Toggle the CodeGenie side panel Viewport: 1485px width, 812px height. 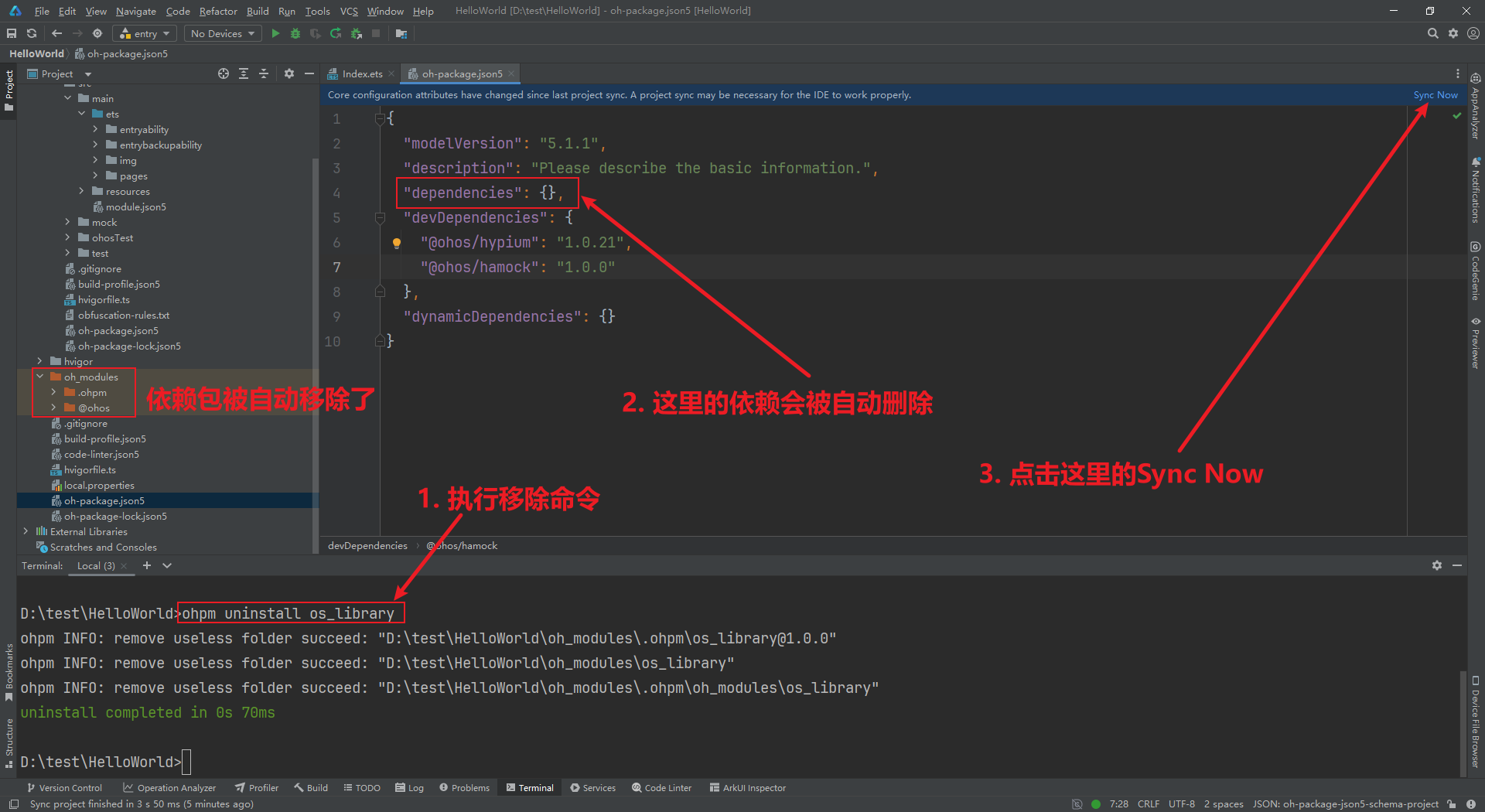1476,271
